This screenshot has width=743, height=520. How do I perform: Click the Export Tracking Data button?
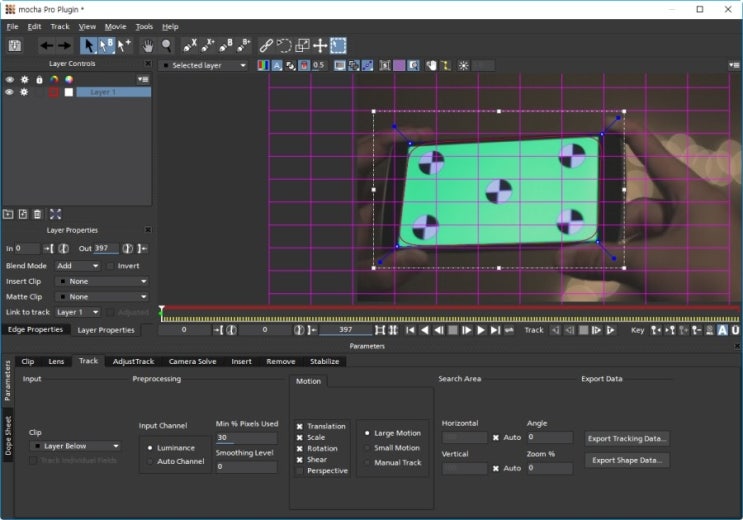627,439
